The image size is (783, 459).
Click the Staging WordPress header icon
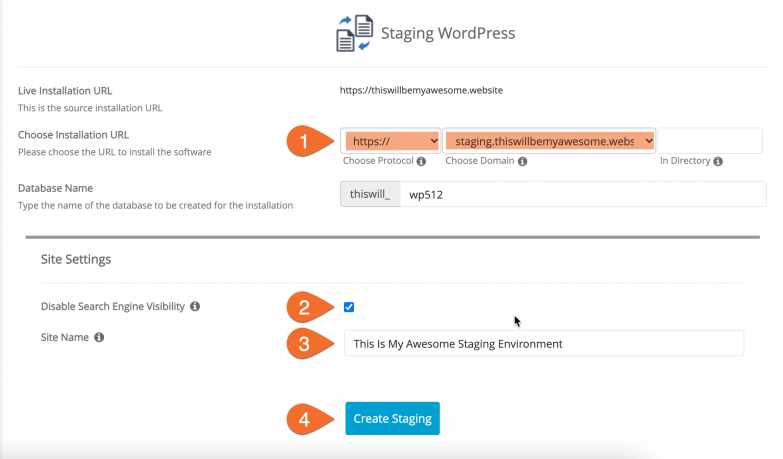[x=353, y=33]
